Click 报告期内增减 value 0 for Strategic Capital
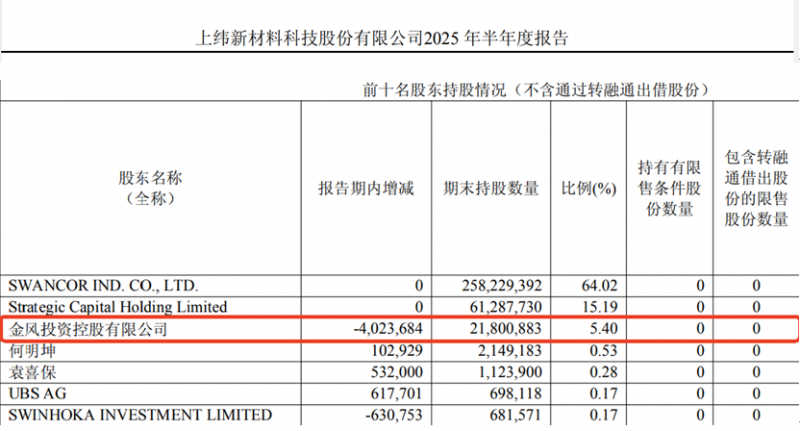 pos(419,307)
